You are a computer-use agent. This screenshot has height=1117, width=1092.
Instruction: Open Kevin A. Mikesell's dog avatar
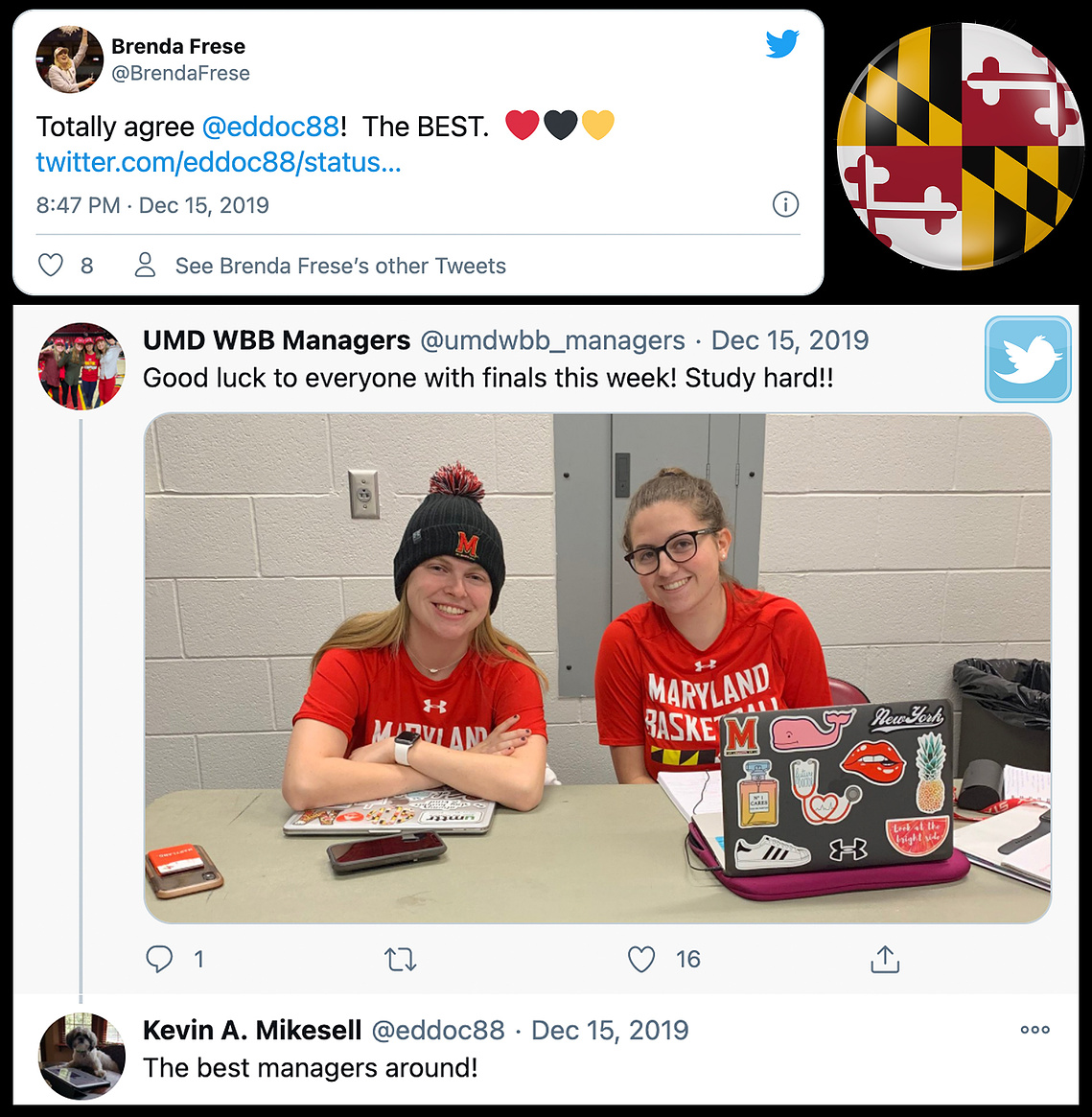[x=81, y=1056]
